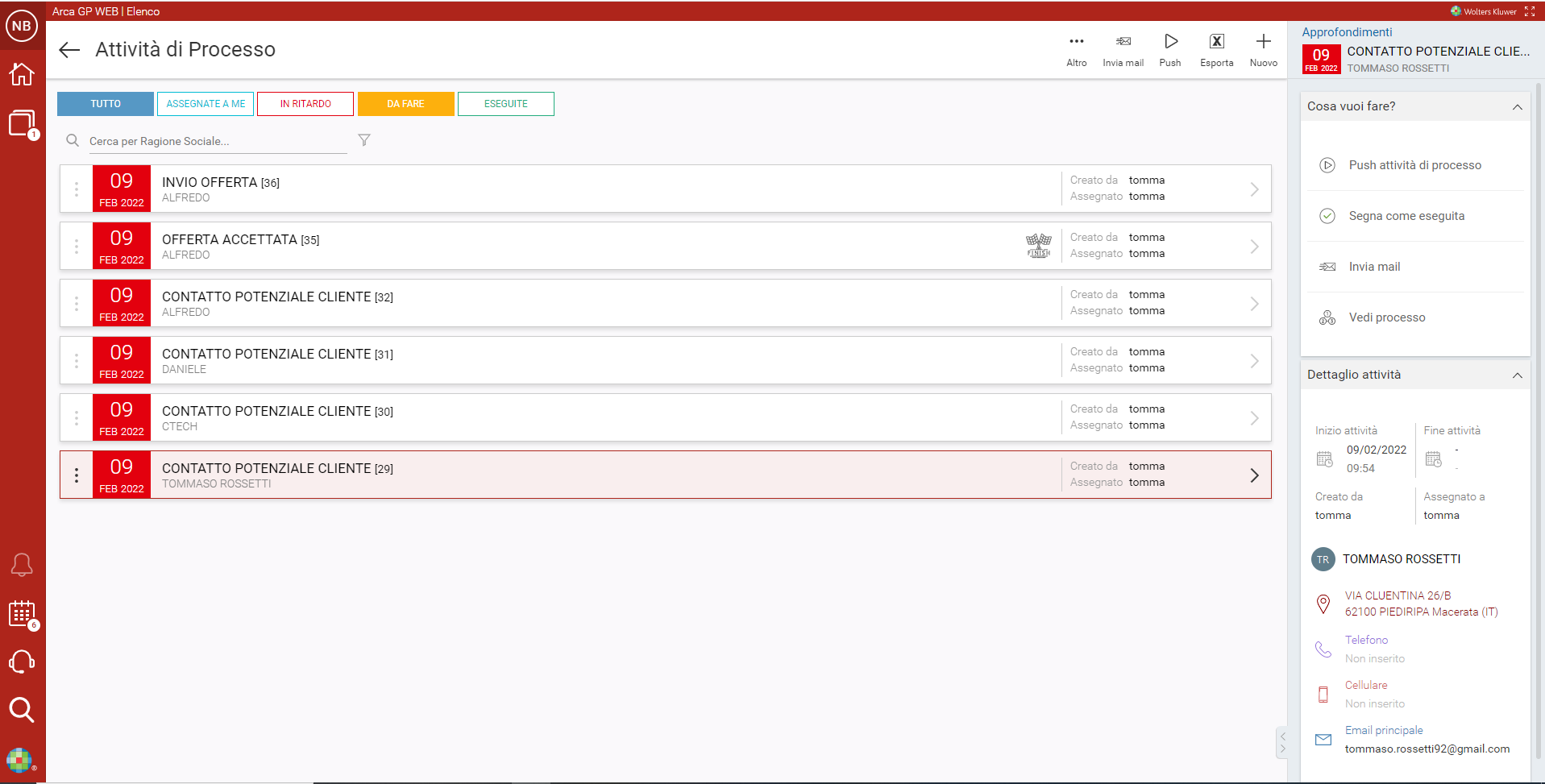The image size is (1545, 784).
Task: Click the Wolters Kluwer logo at bottom left
Action: coord(19,760)
